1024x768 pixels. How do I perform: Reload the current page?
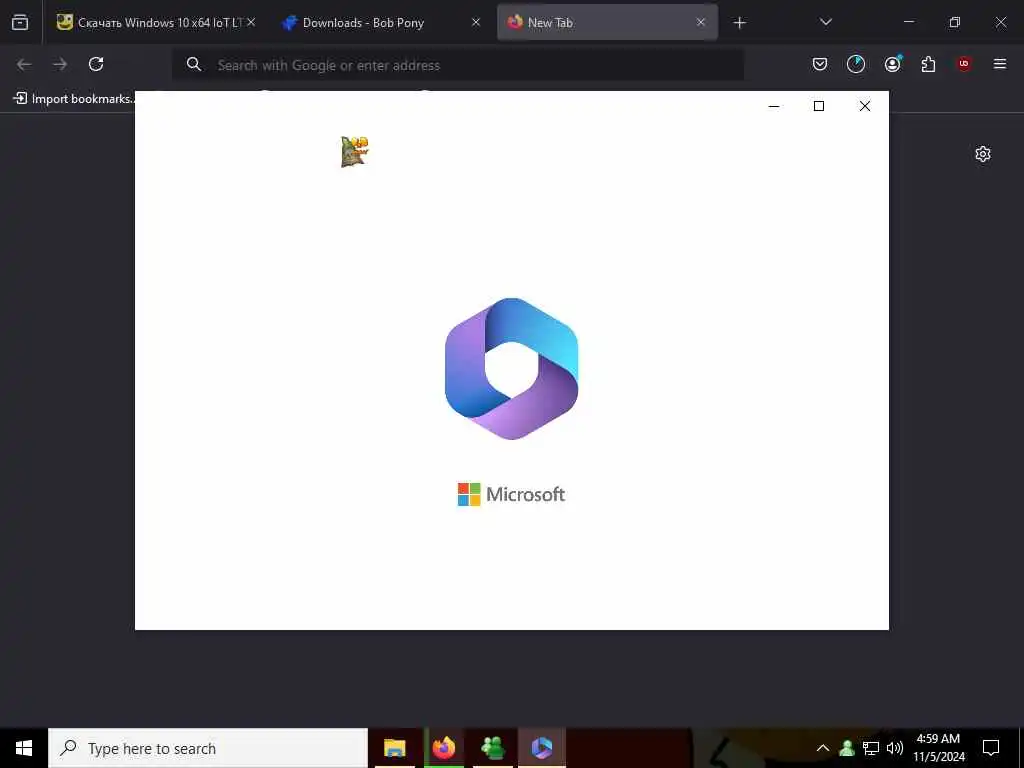click(96, 64)
